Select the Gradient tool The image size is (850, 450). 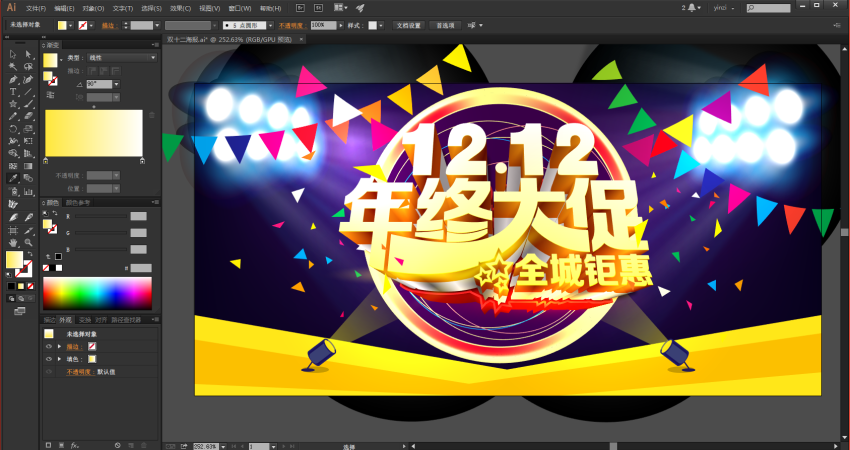click(28, 166)
